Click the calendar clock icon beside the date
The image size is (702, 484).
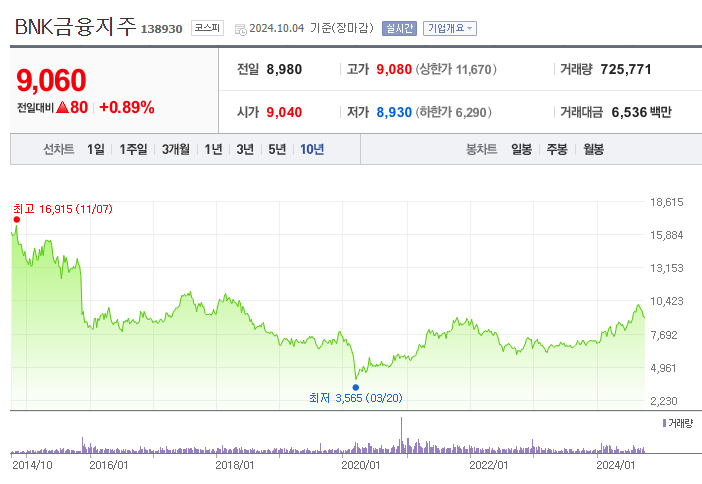click(240, 30)
